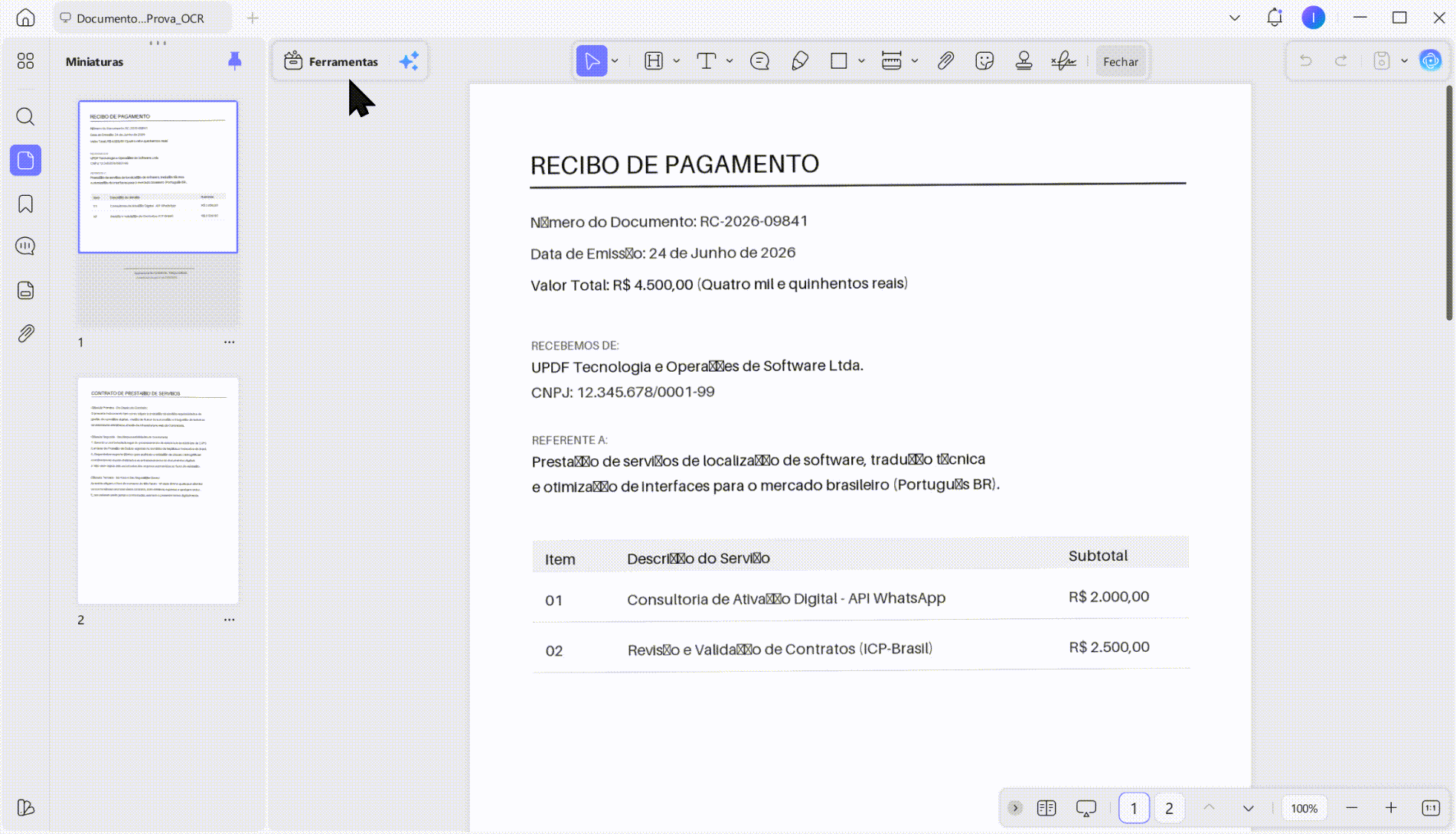Open the comments panel icon
The width and height of the screenshot is (1456, 834).
click(x=25, y=246)
